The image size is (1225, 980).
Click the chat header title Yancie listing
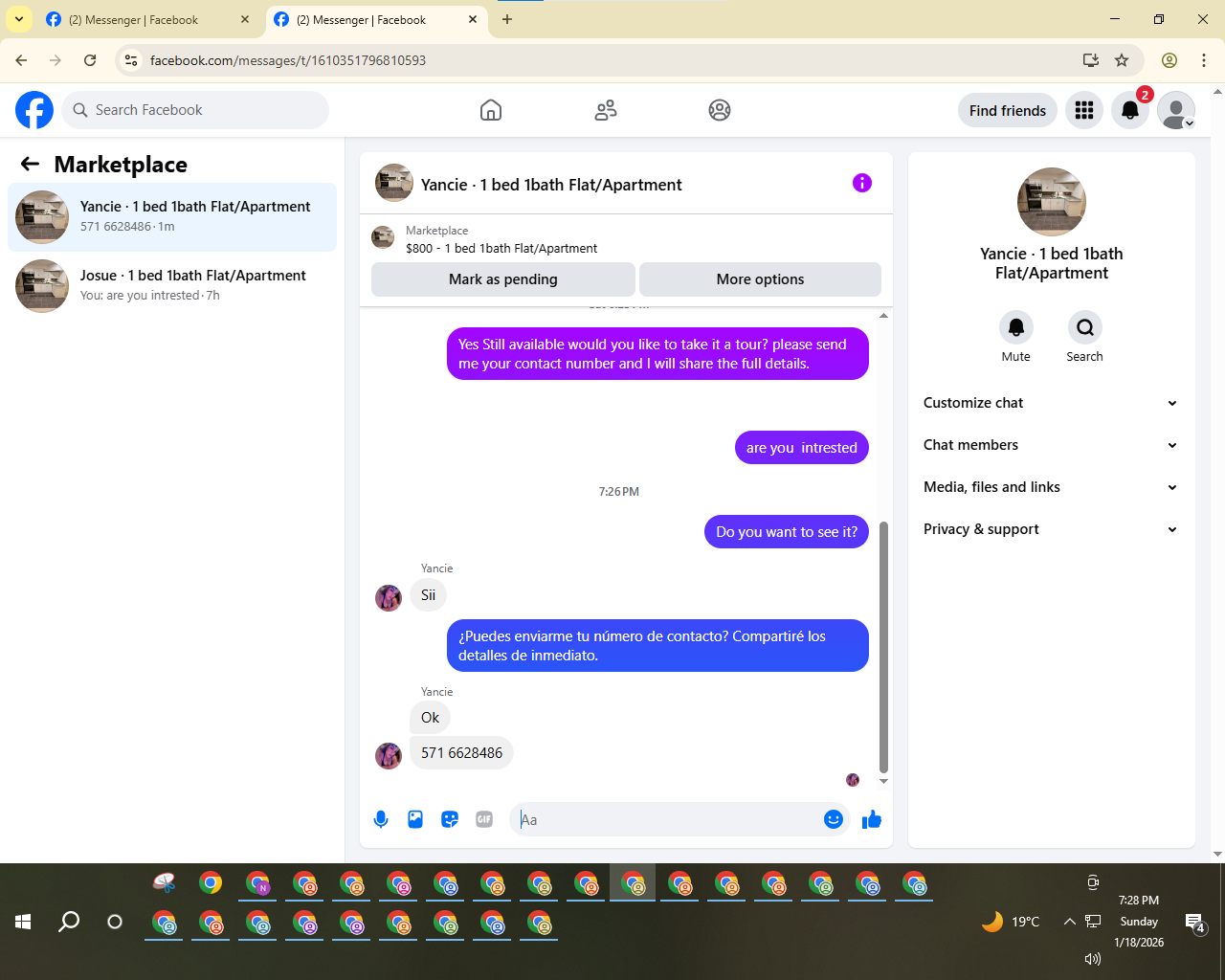pyautogui.click(x=551, y=185)
